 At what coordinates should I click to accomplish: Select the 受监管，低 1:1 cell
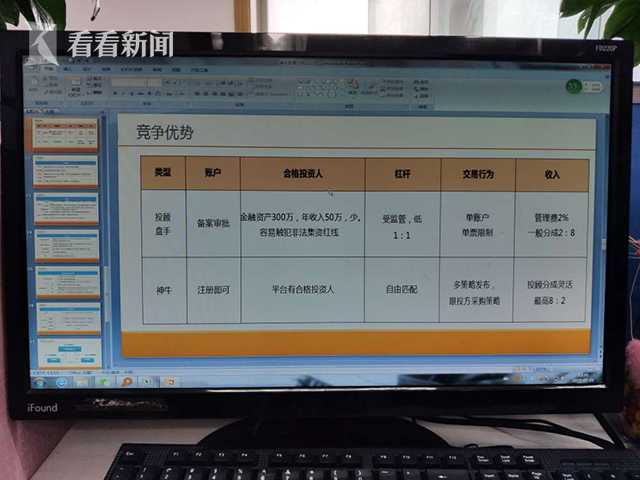(402, 225)
